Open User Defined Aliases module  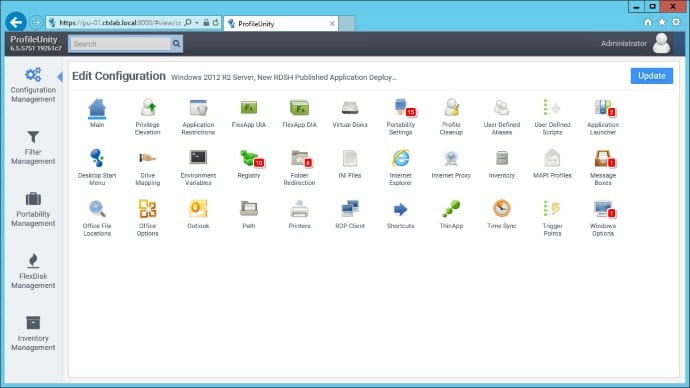[x=502, y=117]
